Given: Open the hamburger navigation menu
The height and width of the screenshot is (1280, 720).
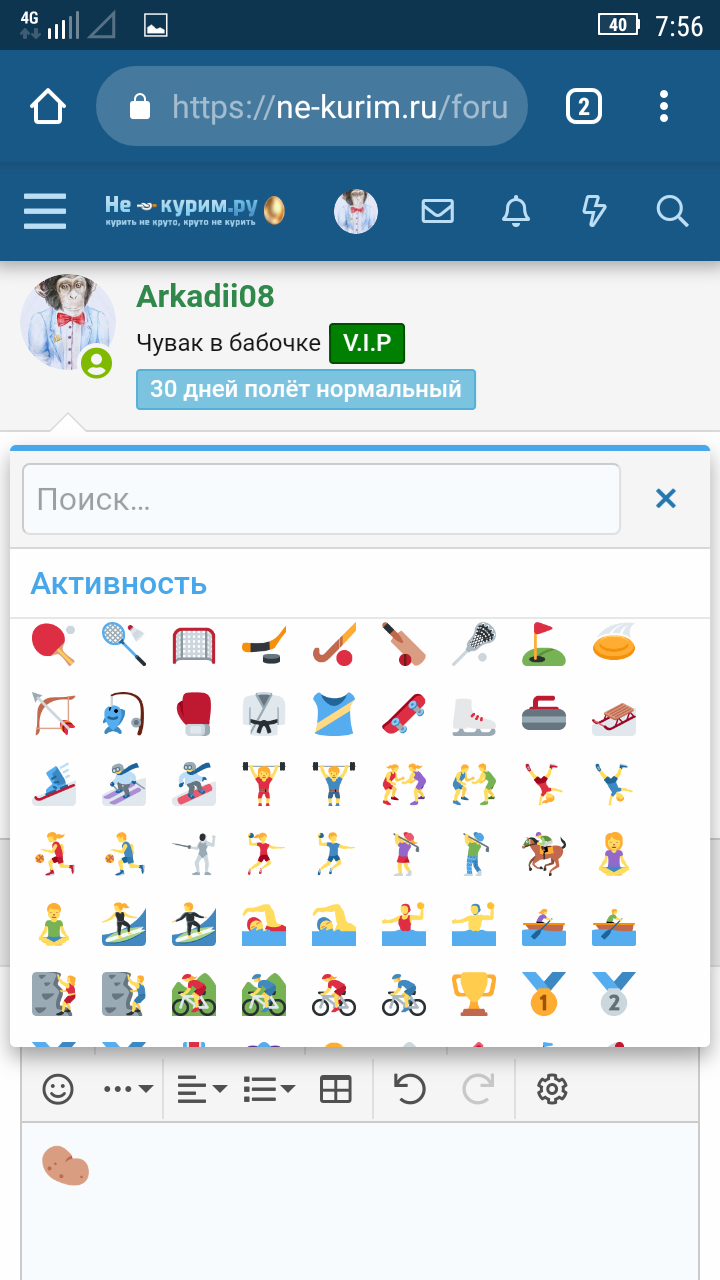Looking at the screenshot, I should (x=45, y=211).
